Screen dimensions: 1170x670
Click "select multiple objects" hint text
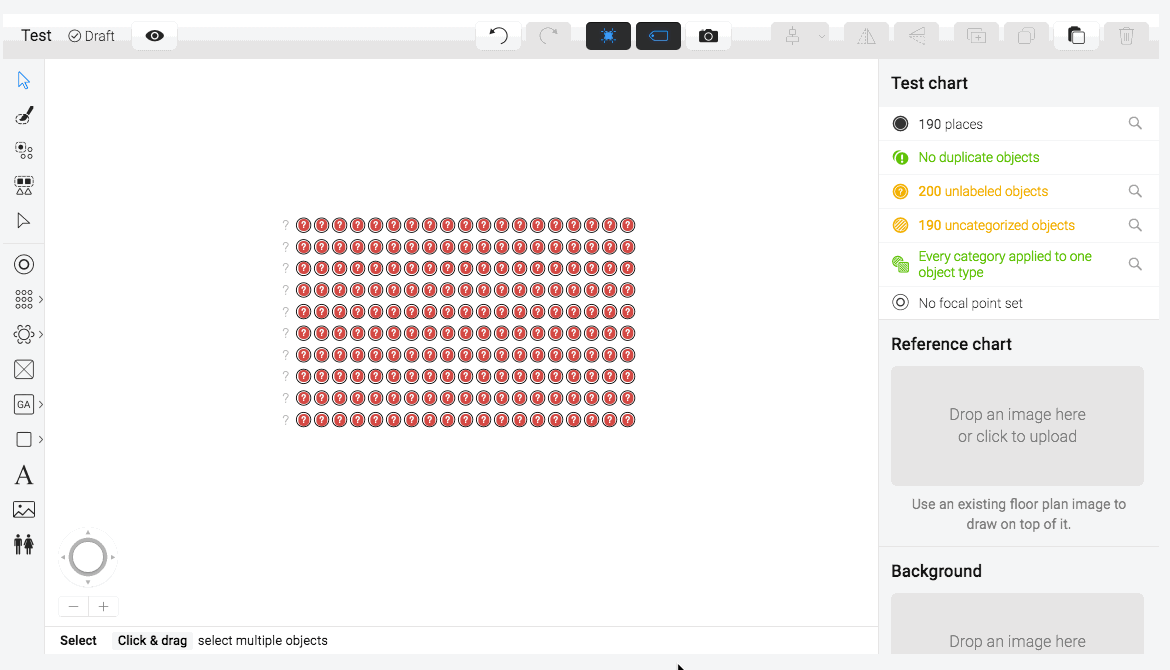point(263,641)
